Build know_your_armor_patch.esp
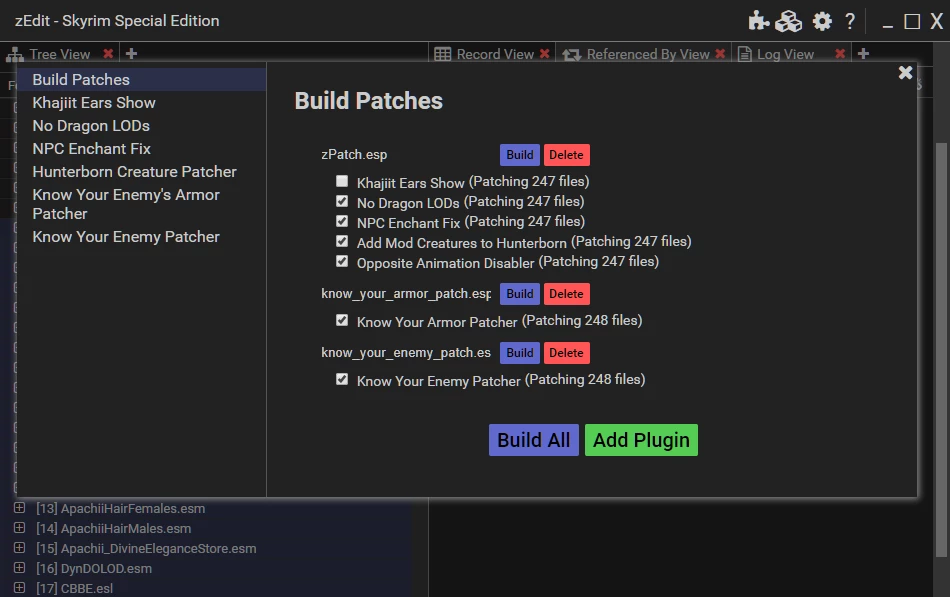 (520, 294)
